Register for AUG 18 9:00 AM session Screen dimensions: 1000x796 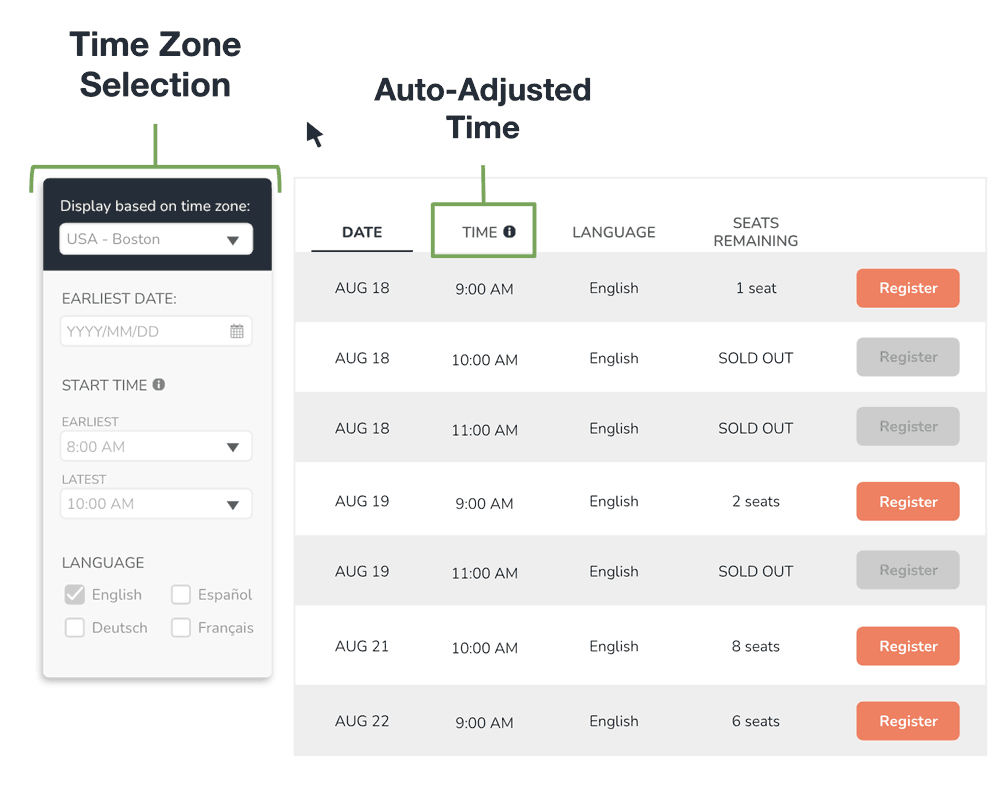coord(908,288)
